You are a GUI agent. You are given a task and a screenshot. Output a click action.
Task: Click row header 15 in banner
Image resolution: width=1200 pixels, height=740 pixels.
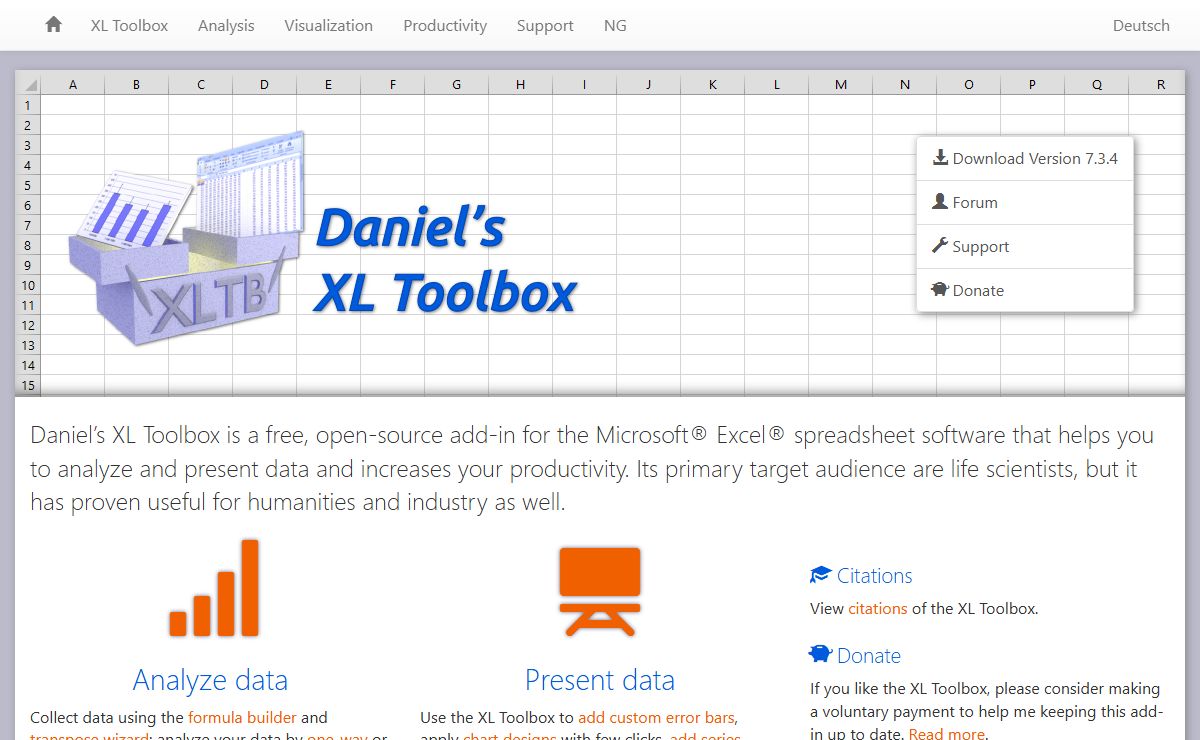[27, 385]
